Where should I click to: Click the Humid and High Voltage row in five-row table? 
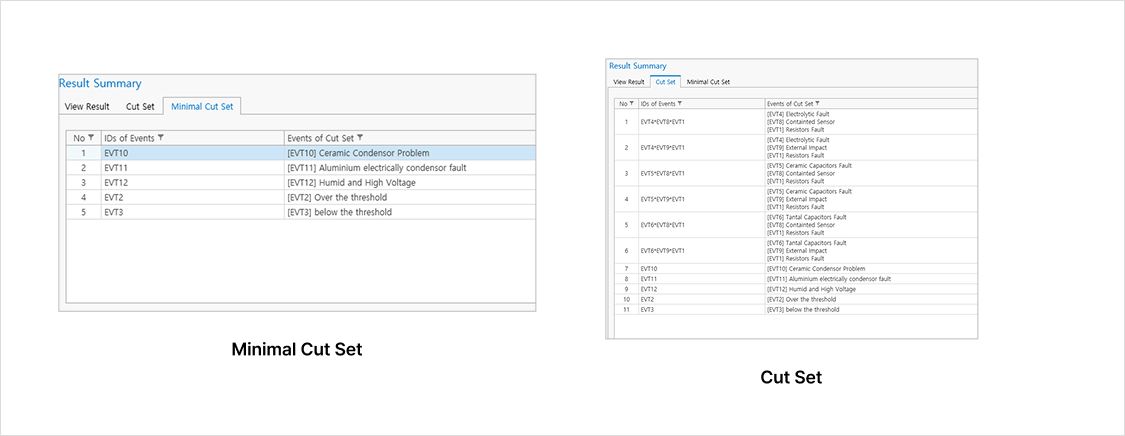300,183
